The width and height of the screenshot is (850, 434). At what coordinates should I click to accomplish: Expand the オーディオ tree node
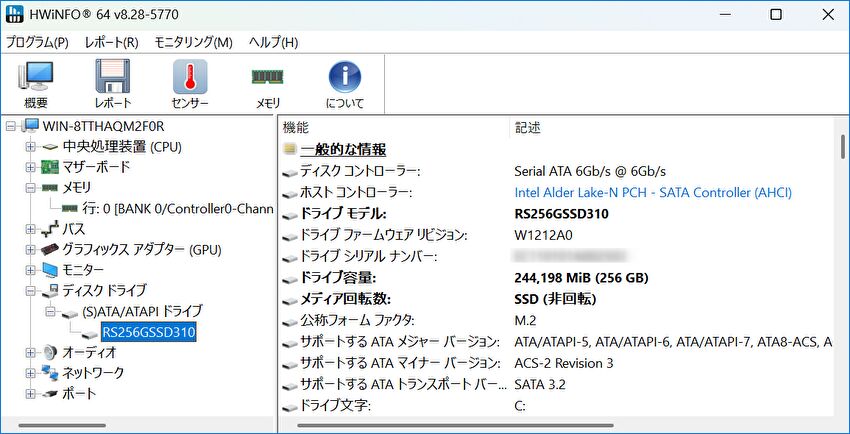point(30,353)
